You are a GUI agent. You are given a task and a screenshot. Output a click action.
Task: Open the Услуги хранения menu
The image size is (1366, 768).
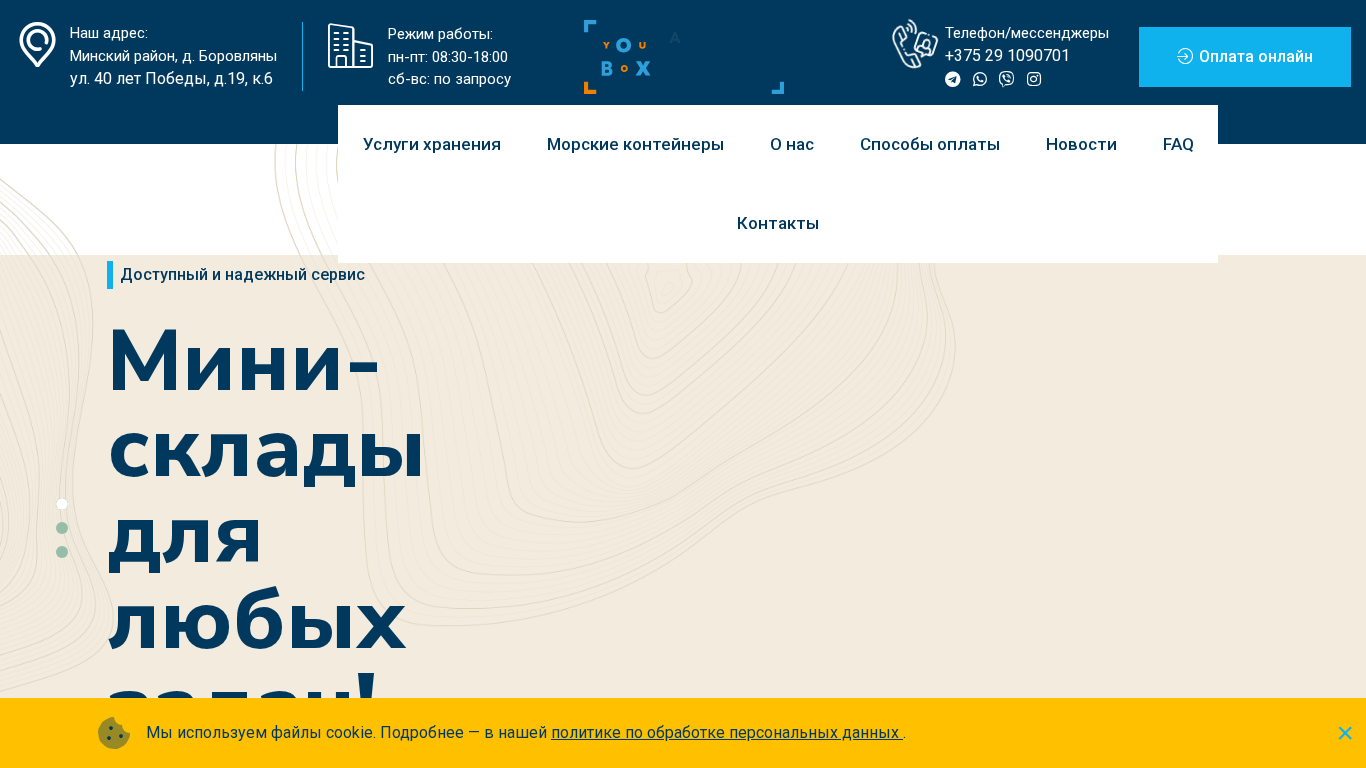[x=432, y=144]
